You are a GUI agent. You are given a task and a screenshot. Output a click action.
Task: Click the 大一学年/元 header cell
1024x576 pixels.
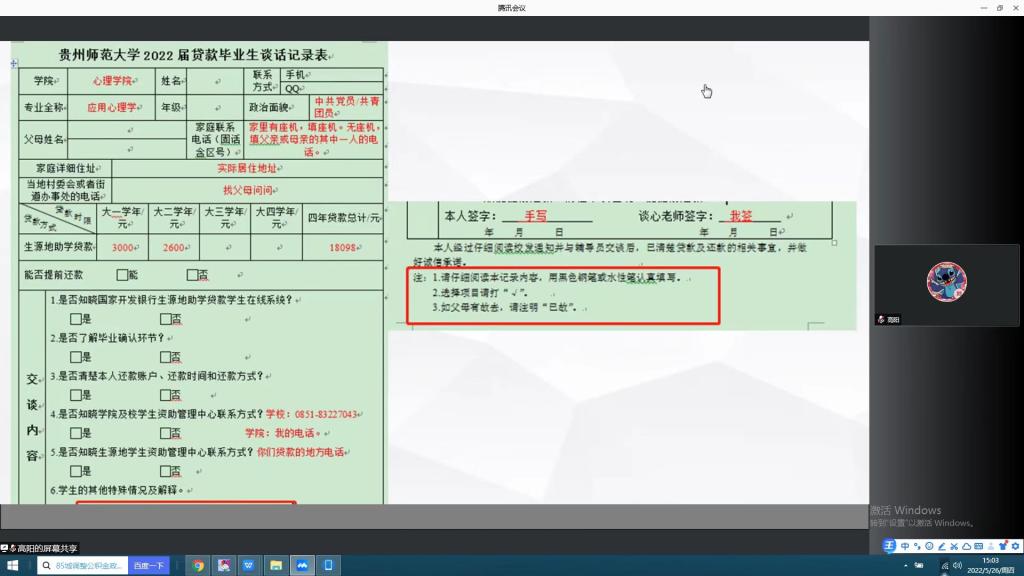tap(123, 217)
